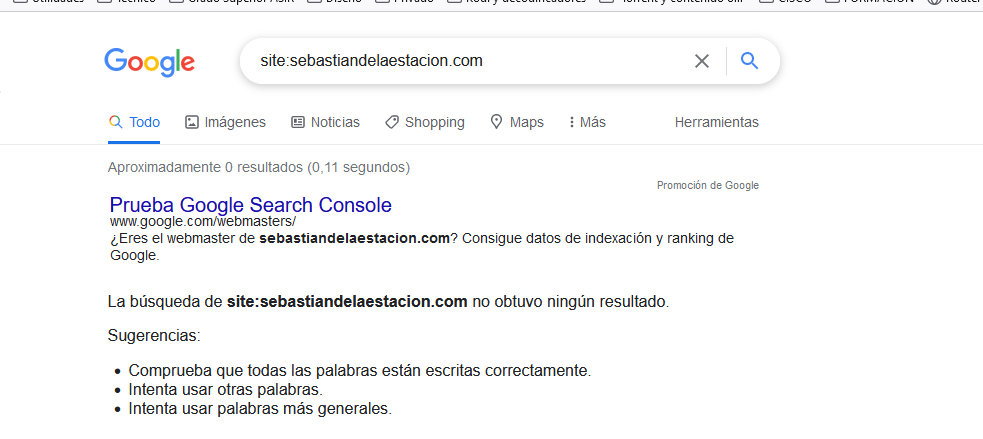Click the 'Intenta usar palabras más generales' suggestion
This screenshot has width=983, height=439.
[260, 409]
